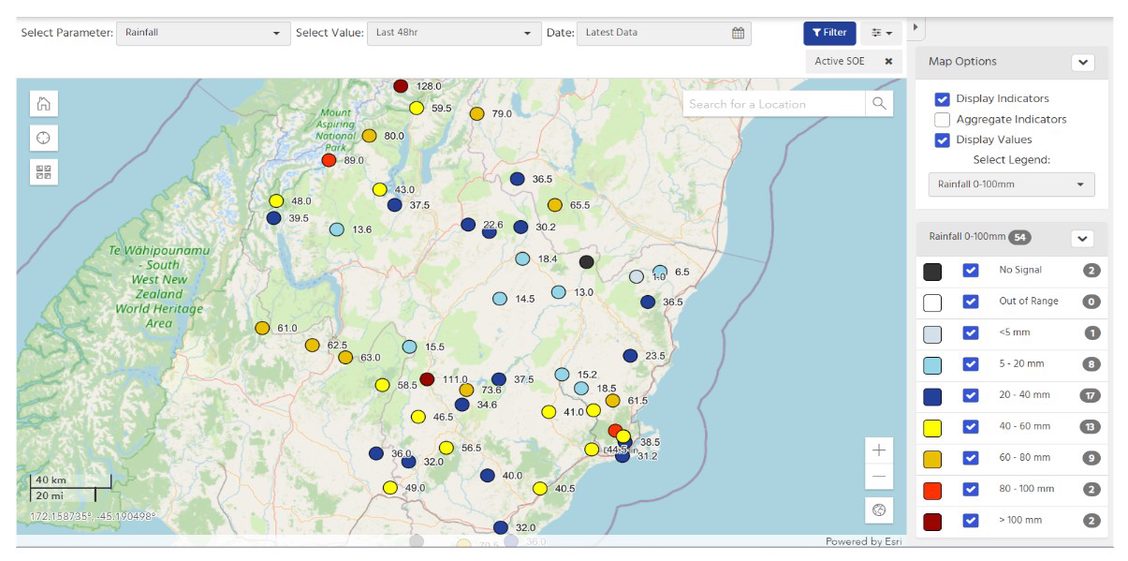The height and width of the screenshot is (561, 1128).
Task: Click the orange 61.0 rainfall marker
Action: point(262,328)
